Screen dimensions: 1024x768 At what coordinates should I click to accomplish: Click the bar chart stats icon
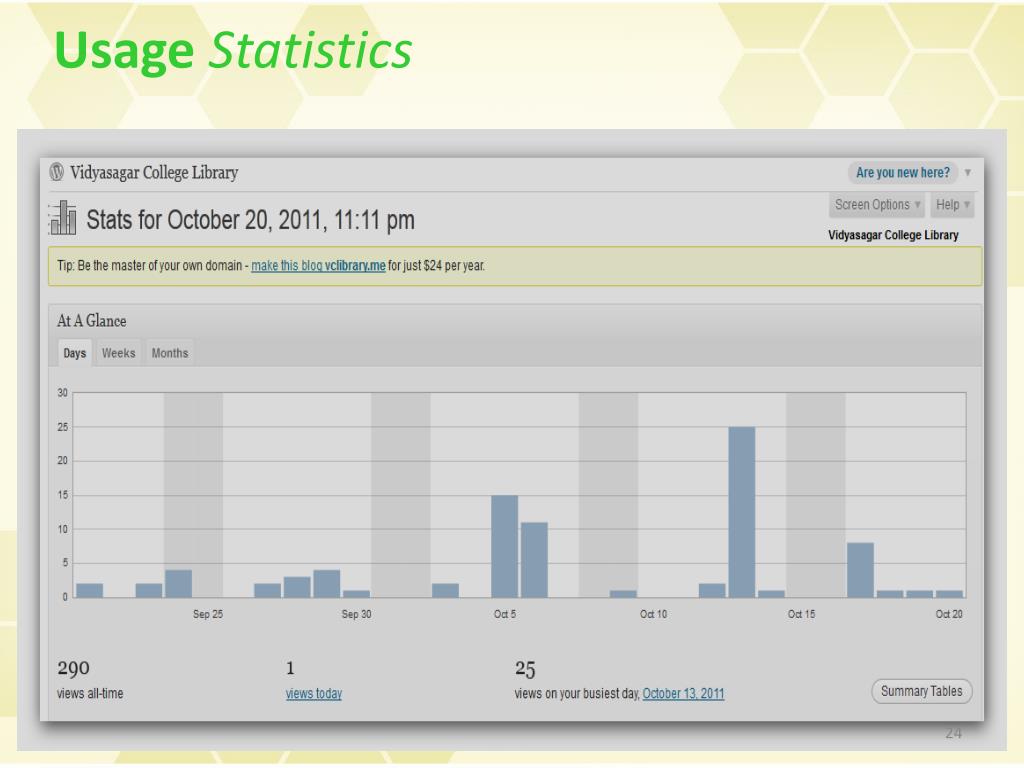[x=63, y=218]
